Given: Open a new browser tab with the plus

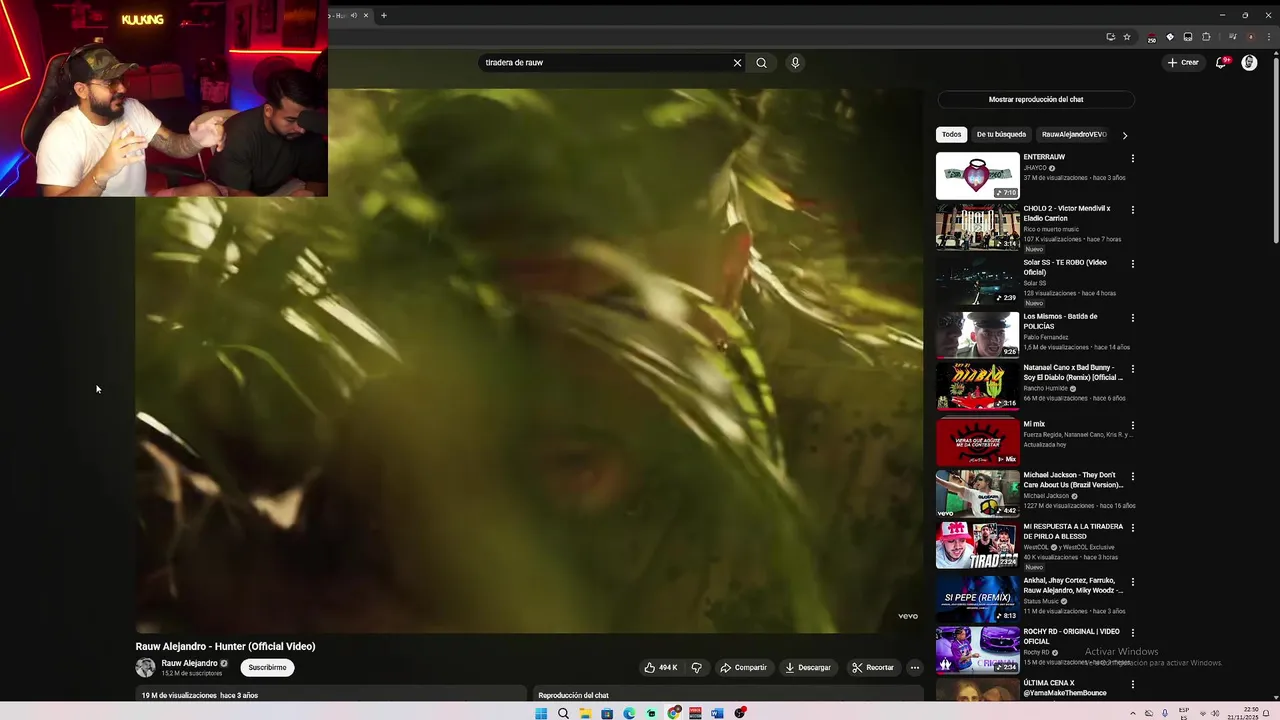Looking at the screenshot, I should (383, 15).
